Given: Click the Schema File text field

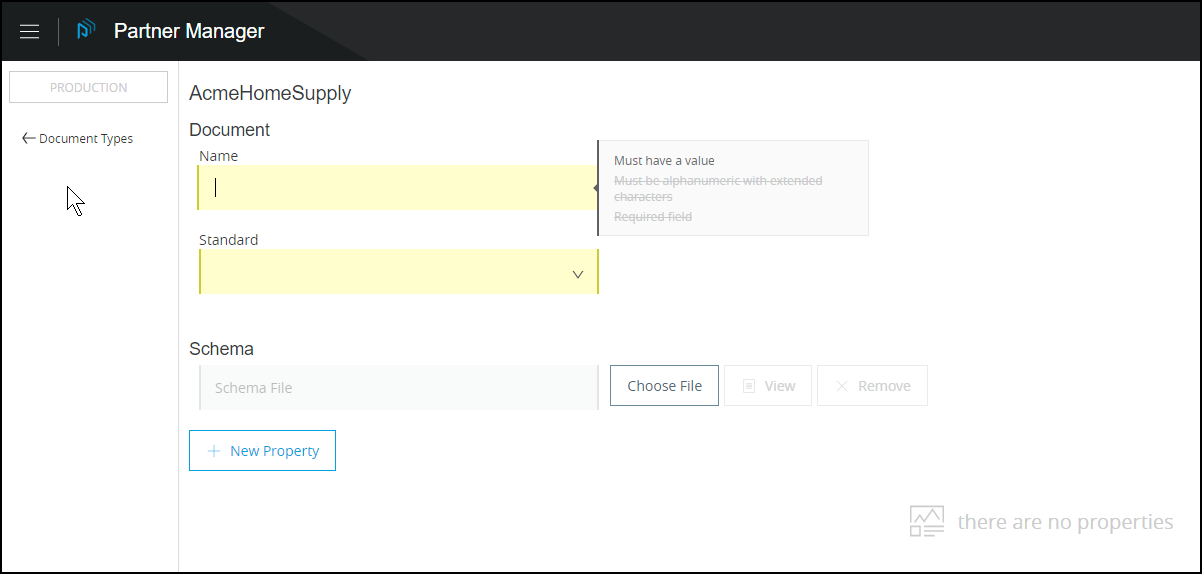Looking at the screenshot, I should 398,388.
